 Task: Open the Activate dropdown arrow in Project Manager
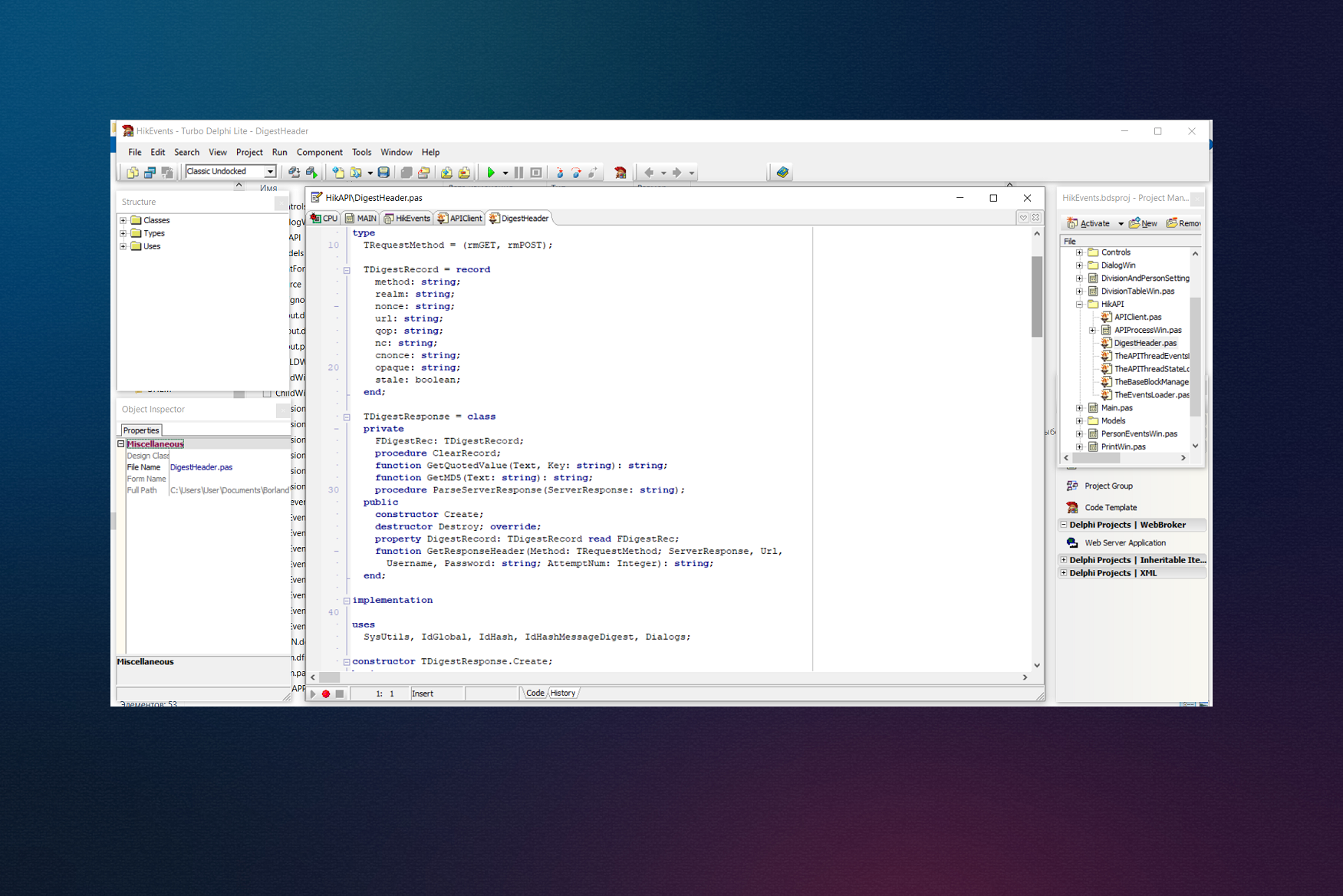pos(1121,224)
